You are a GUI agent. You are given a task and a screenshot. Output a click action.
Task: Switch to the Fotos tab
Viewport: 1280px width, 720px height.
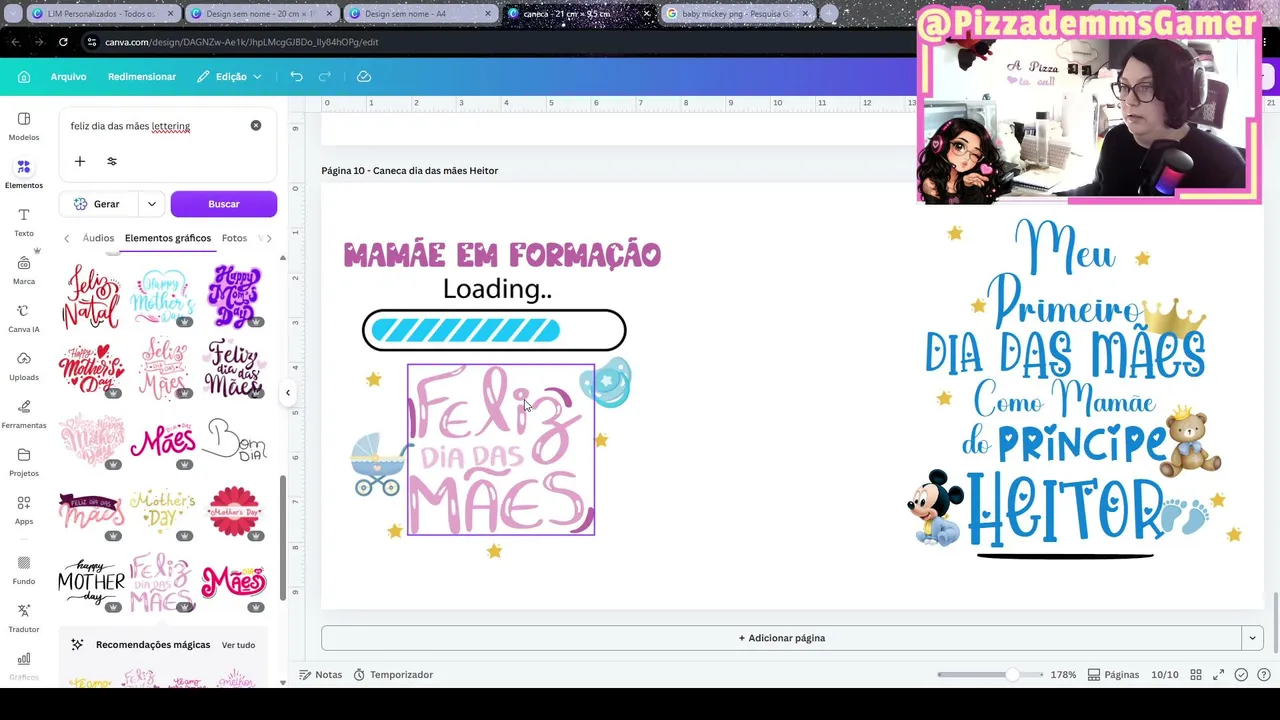pyautogui.click(x=234, y=238)
